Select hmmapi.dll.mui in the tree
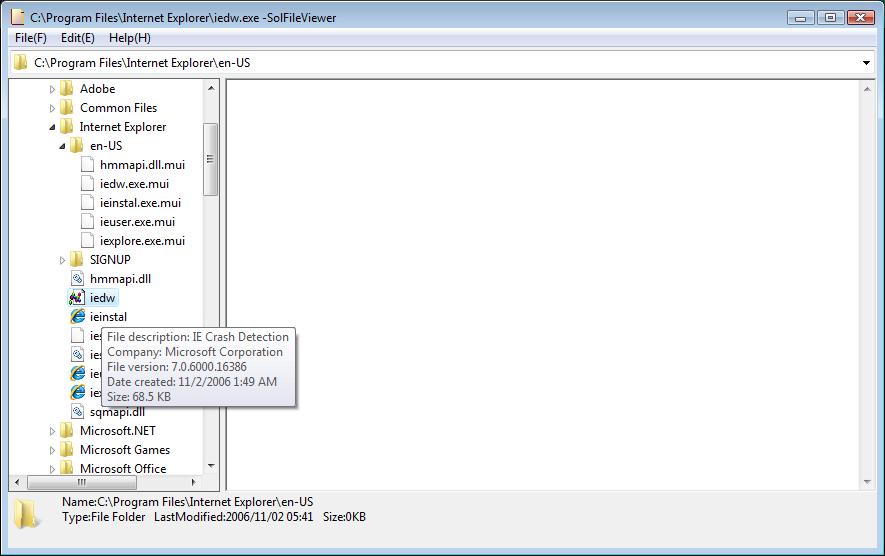885x556 pixels. pyautogui.click(x=142, y=164)
